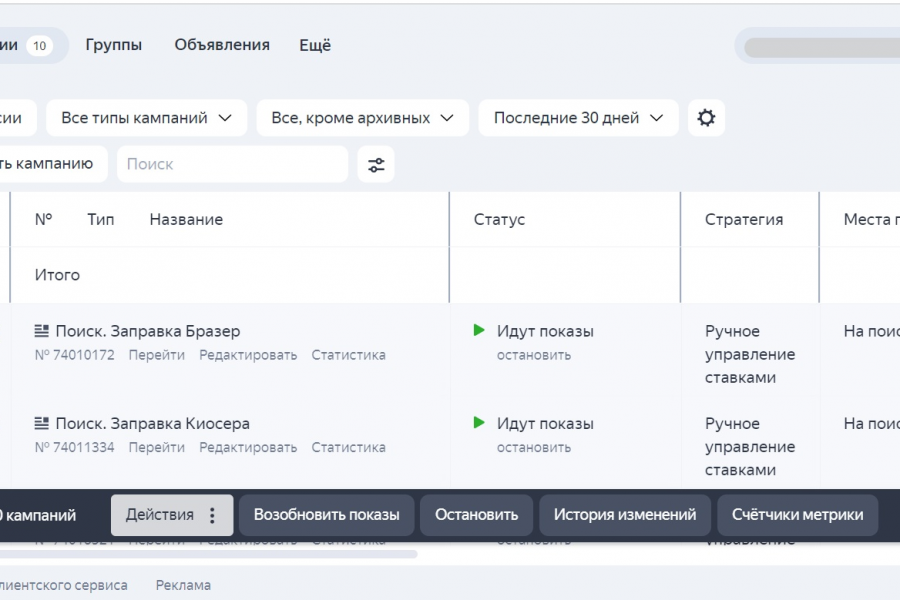The width and height of the screenshot is (900, 600).
Task: Open Статистика link for campaign 74010172
Action: tap(348, 355)
